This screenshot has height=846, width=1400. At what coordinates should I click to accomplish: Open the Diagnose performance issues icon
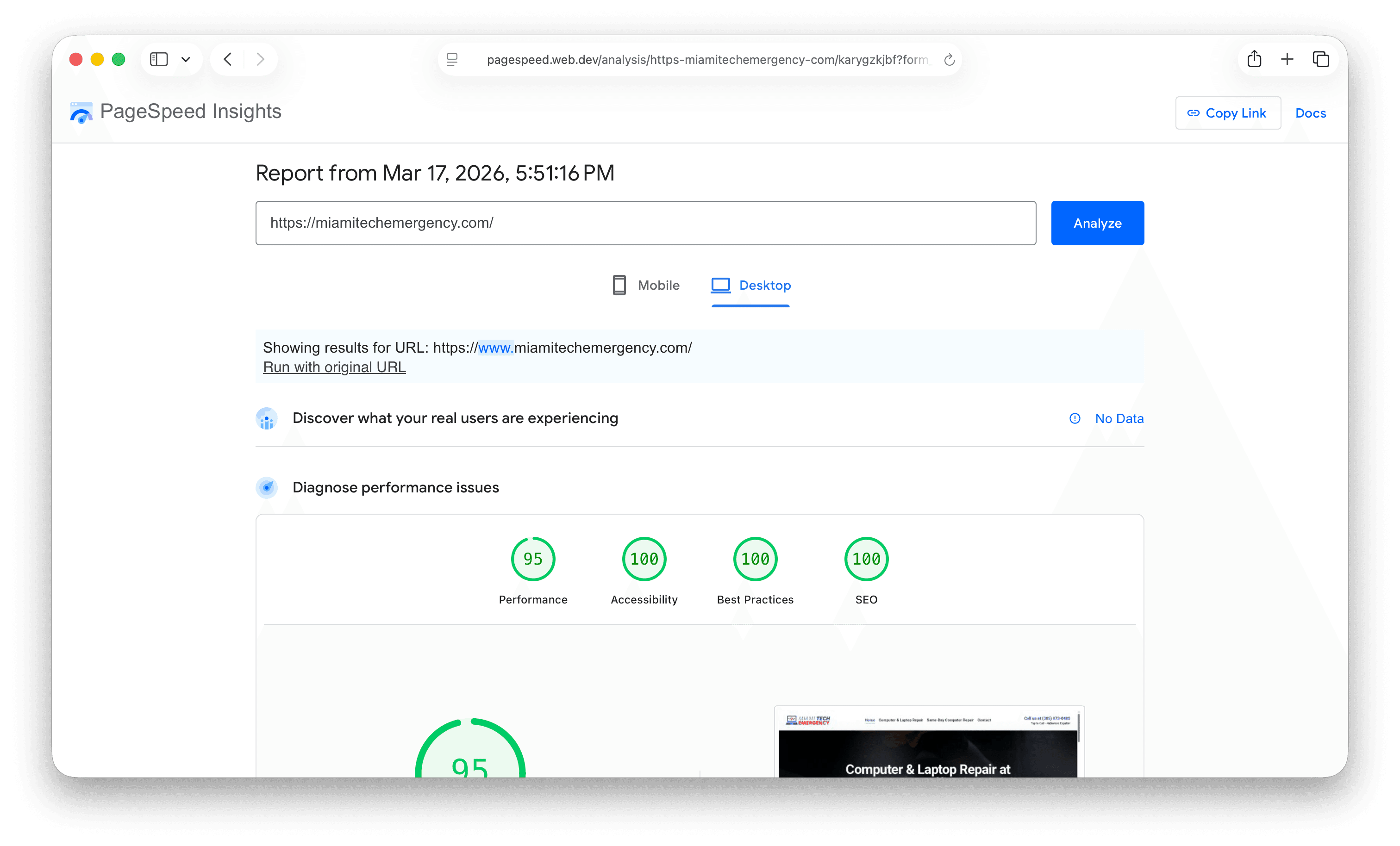tap(267, 487)
